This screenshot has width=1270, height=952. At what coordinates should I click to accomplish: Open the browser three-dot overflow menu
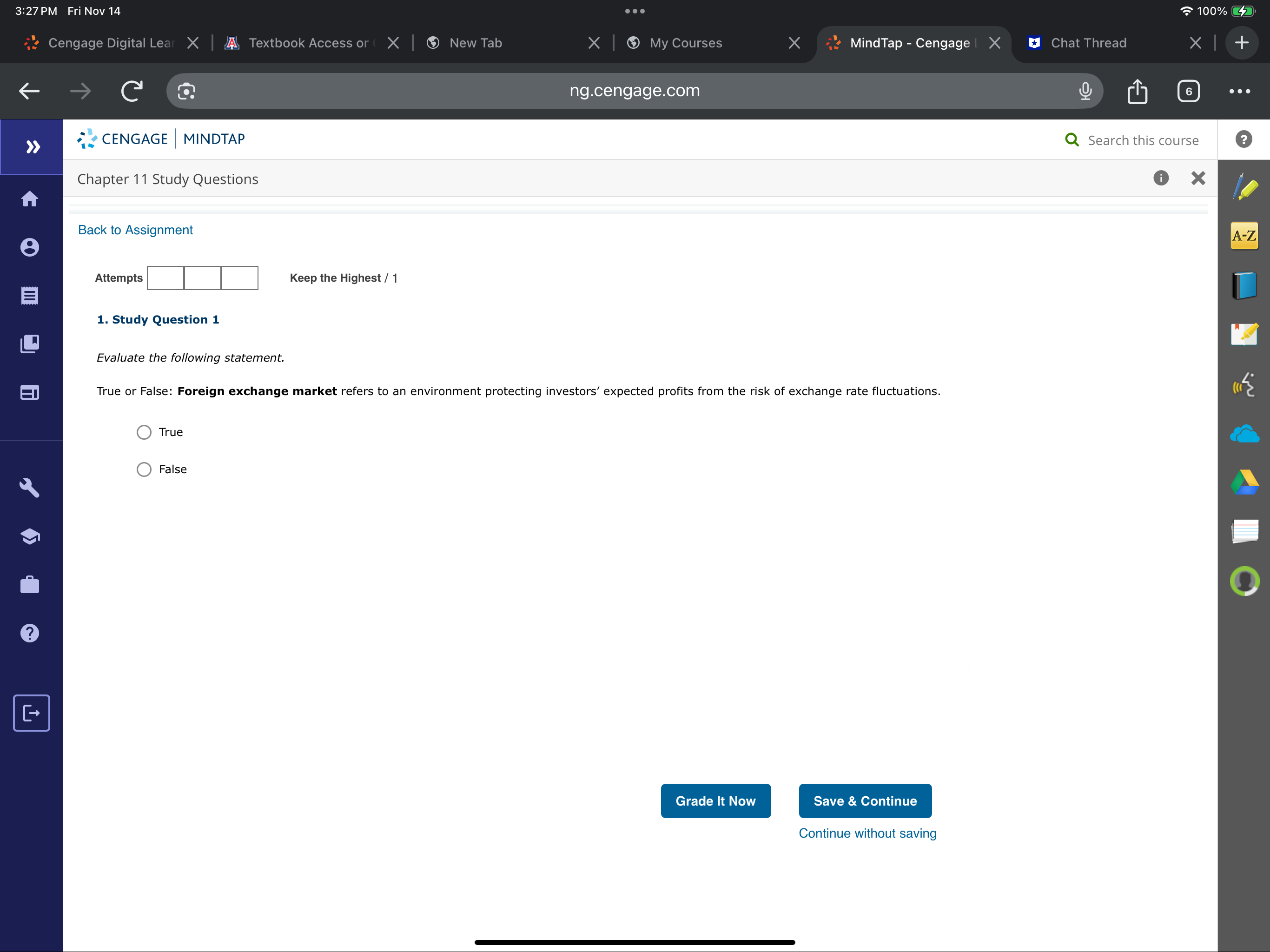click(x=1239, y=91)
